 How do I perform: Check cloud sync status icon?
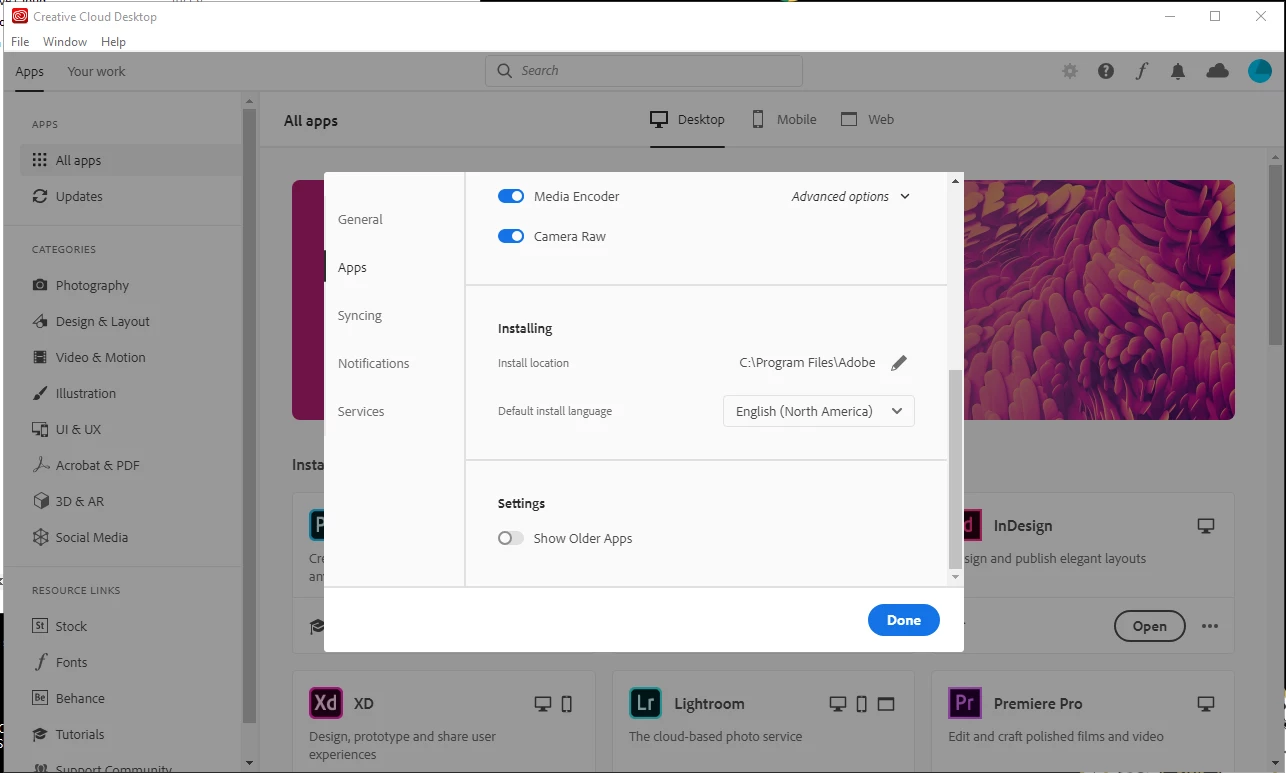(1217, 71)
